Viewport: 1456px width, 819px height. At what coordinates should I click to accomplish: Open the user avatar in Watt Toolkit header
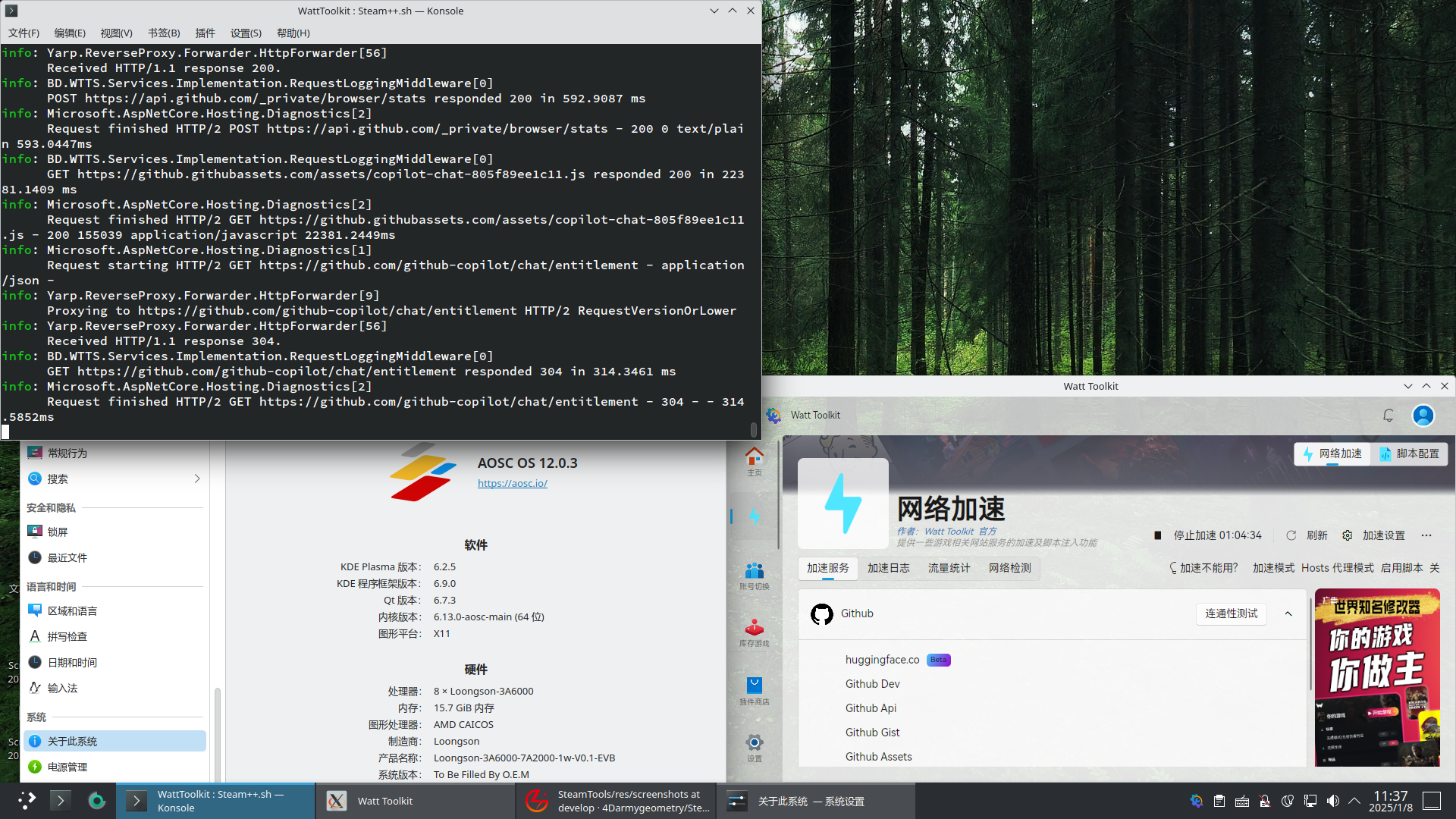(x=1423, y=416)
